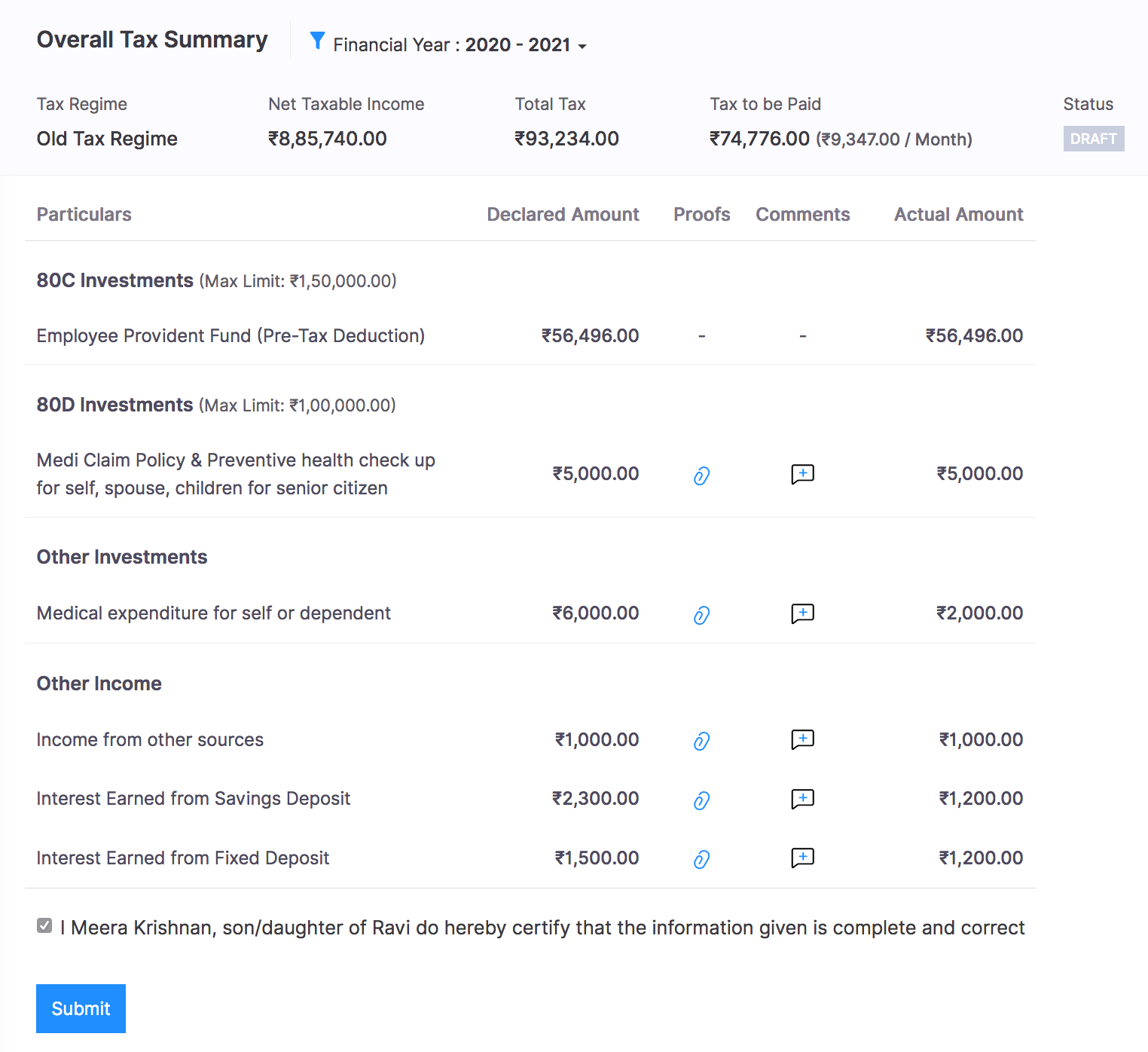Open proof for Income from other sources
Viewport: 1148px width, 1052px height.
click(701, 741)
